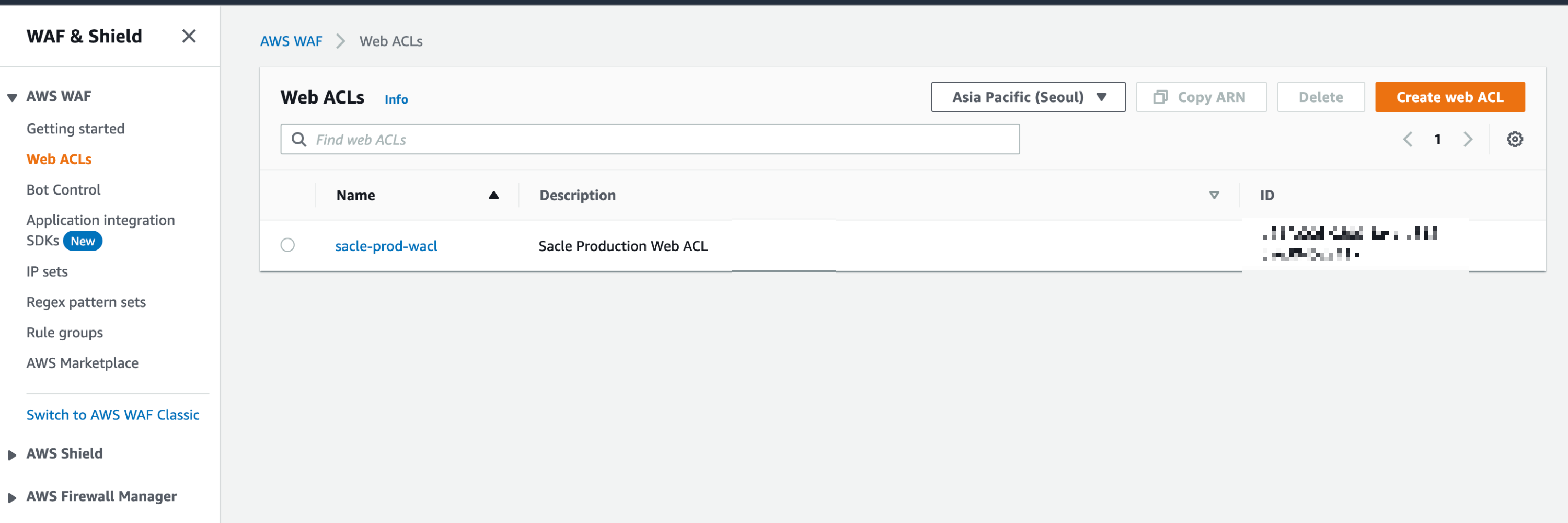This screenshot has width=1568, height=523.
Task: Open the sacle-prod-wacl link
Action: pos(386,246)
